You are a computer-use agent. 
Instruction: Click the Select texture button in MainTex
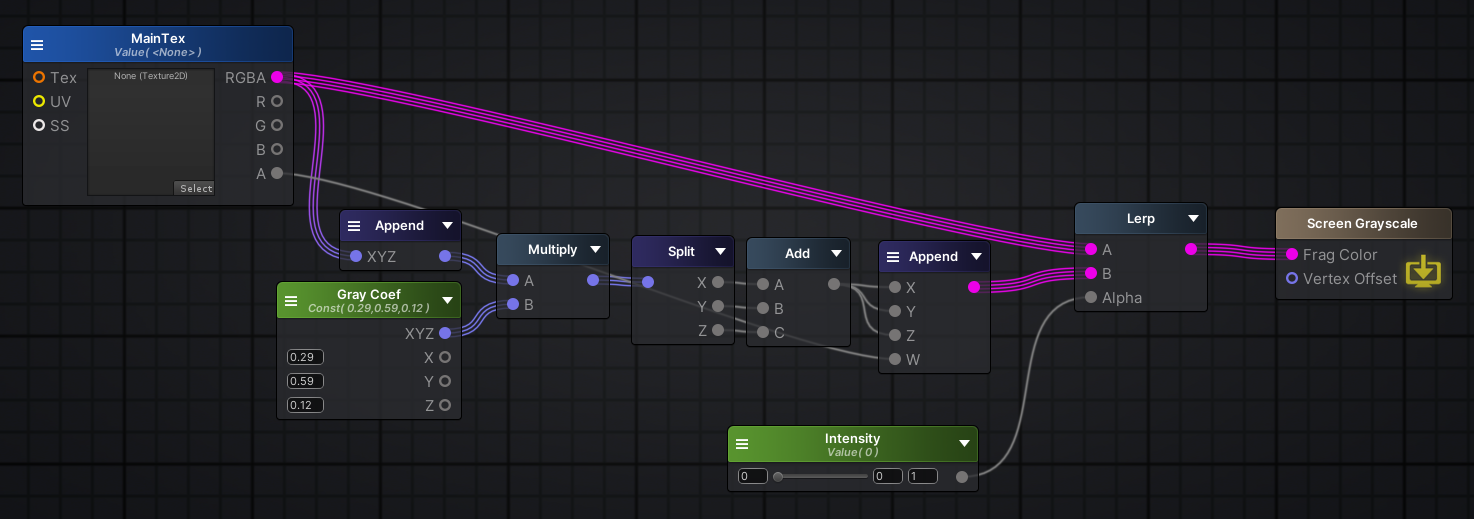(196, 188)
